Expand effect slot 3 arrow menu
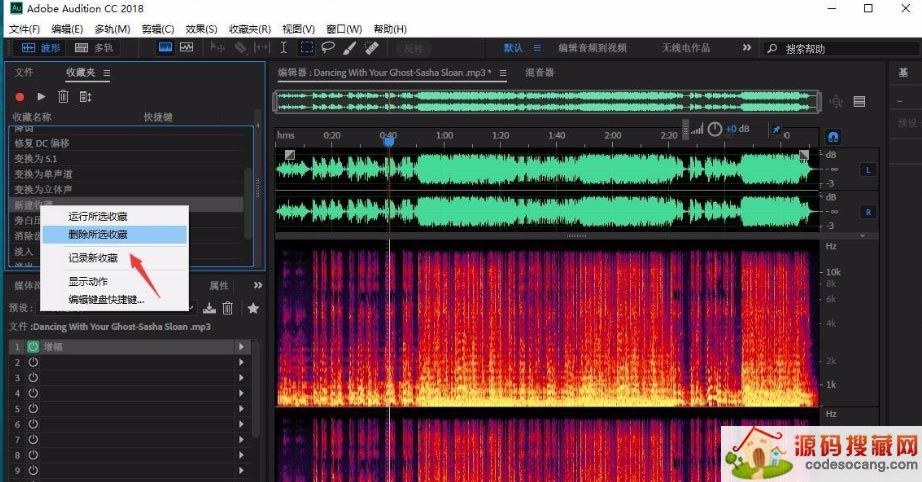 (x=240, y=378)
